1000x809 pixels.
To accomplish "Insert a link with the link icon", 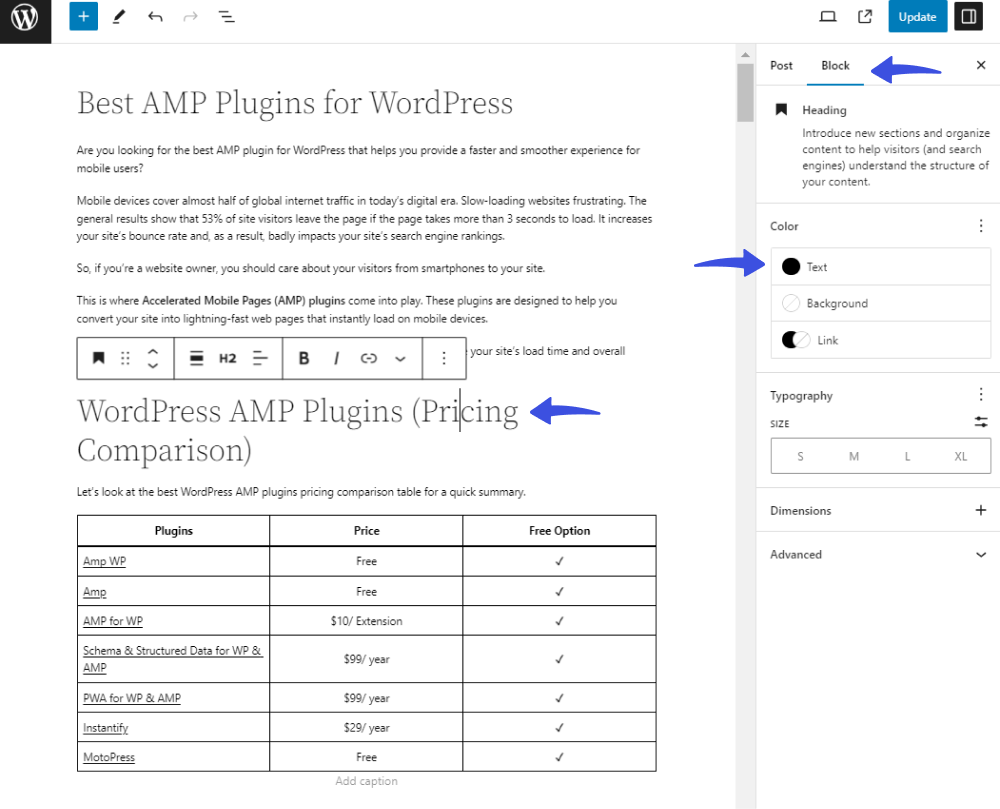I will coord(369,358).
